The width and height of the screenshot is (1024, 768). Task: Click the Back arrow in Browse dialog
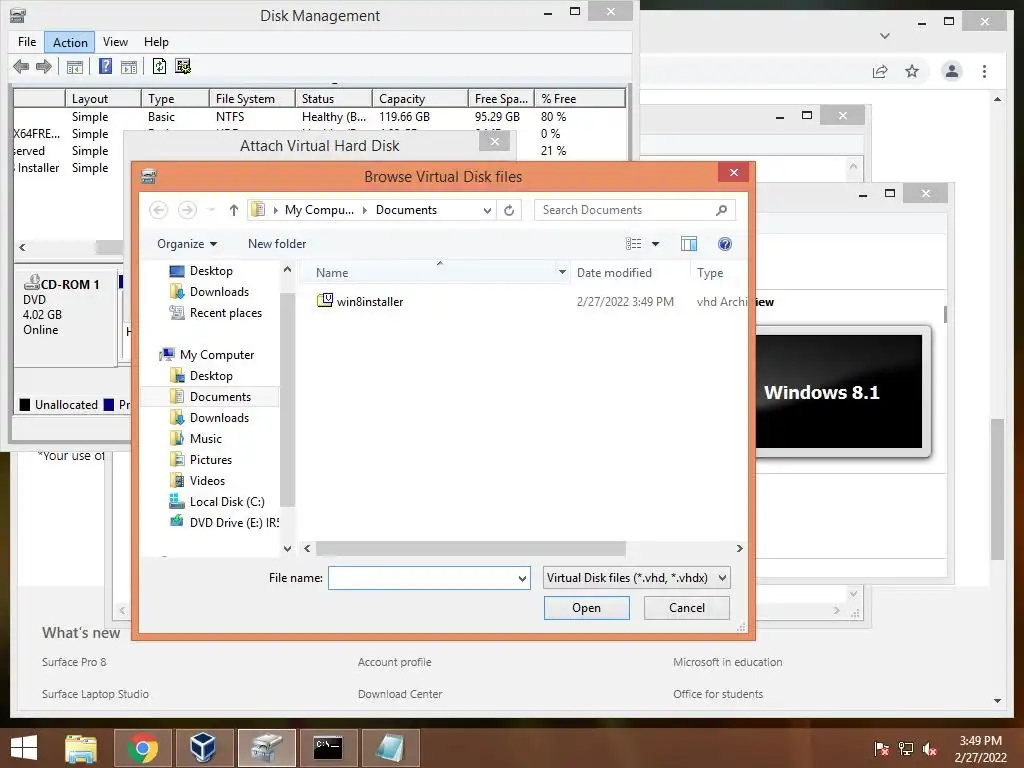point(159,210)
